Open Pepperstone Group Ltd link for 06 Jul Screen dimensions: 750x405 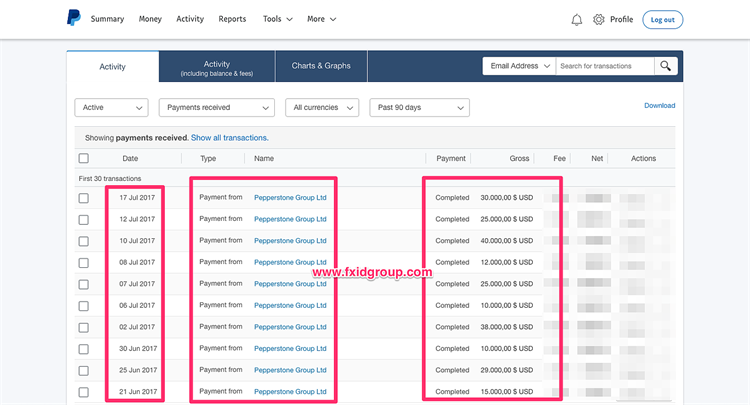290,305
